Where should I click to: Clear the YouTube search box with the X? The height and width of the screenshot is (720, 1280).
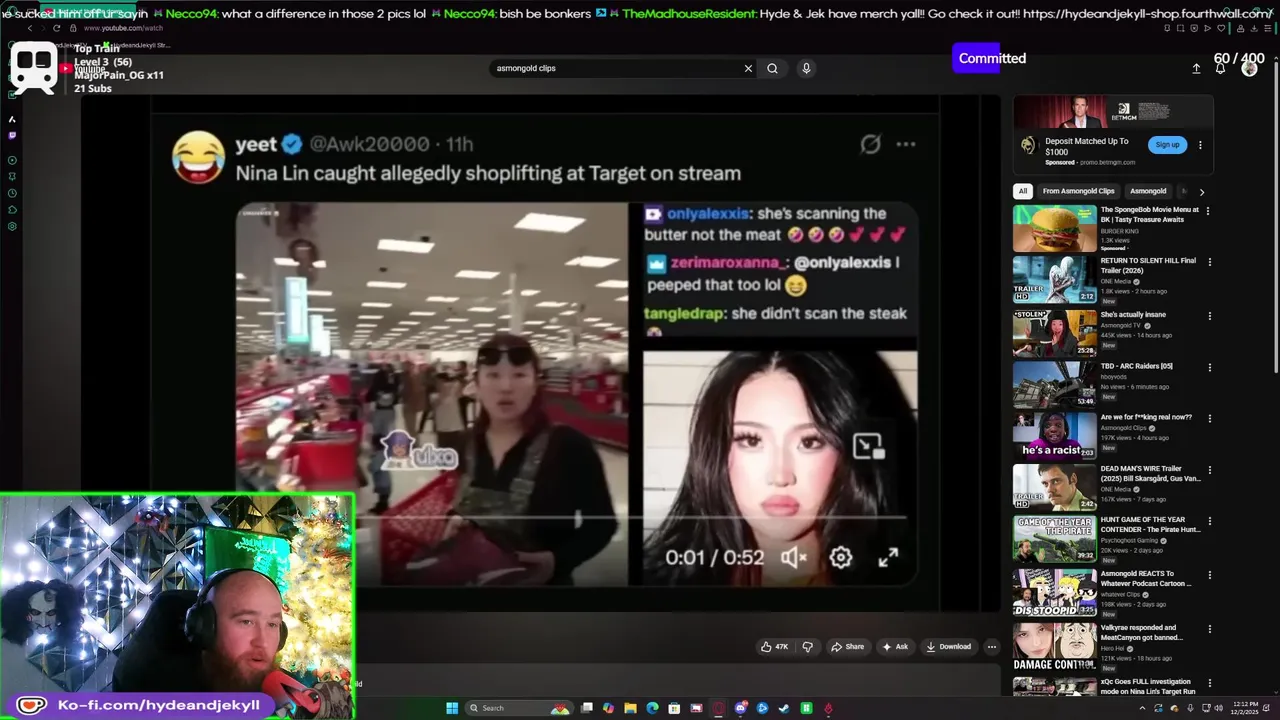[747, 68]
